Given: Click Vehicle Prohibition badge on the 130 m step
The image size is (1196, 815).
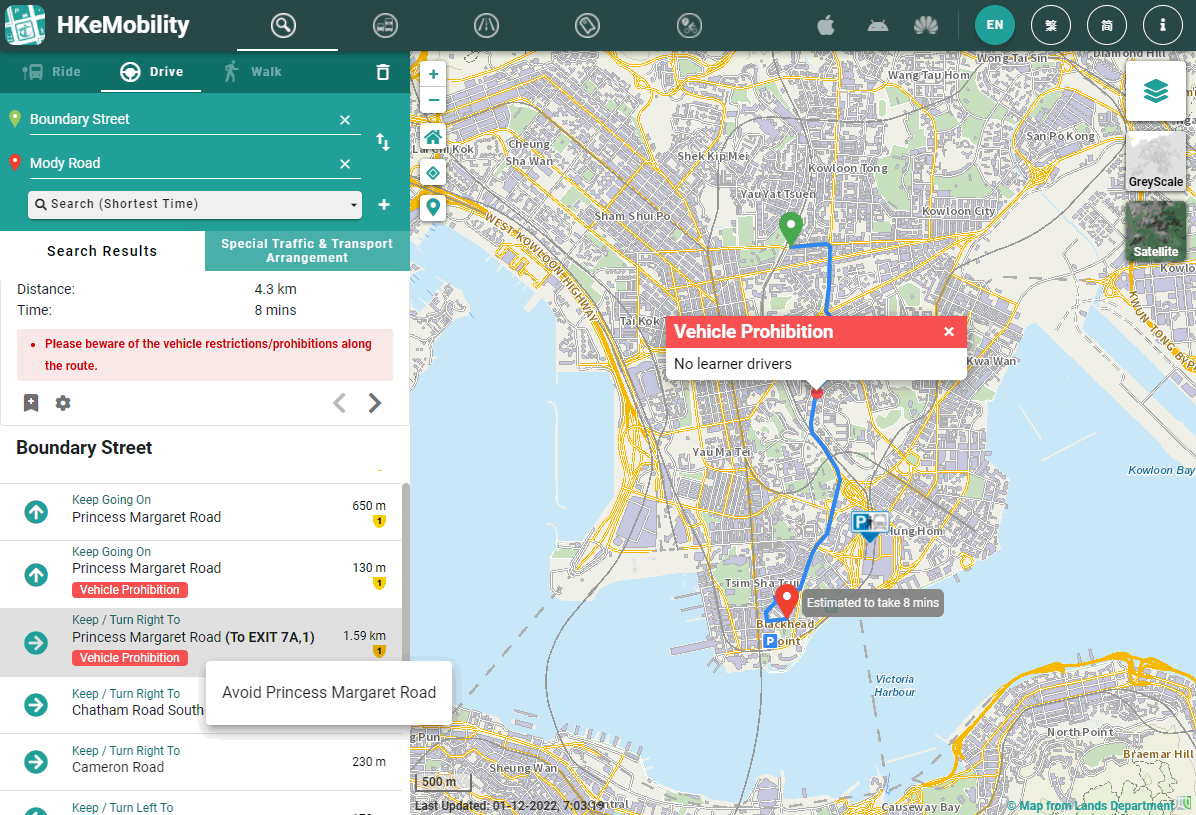Looking at the screenshot, I should tap(130, 590).
